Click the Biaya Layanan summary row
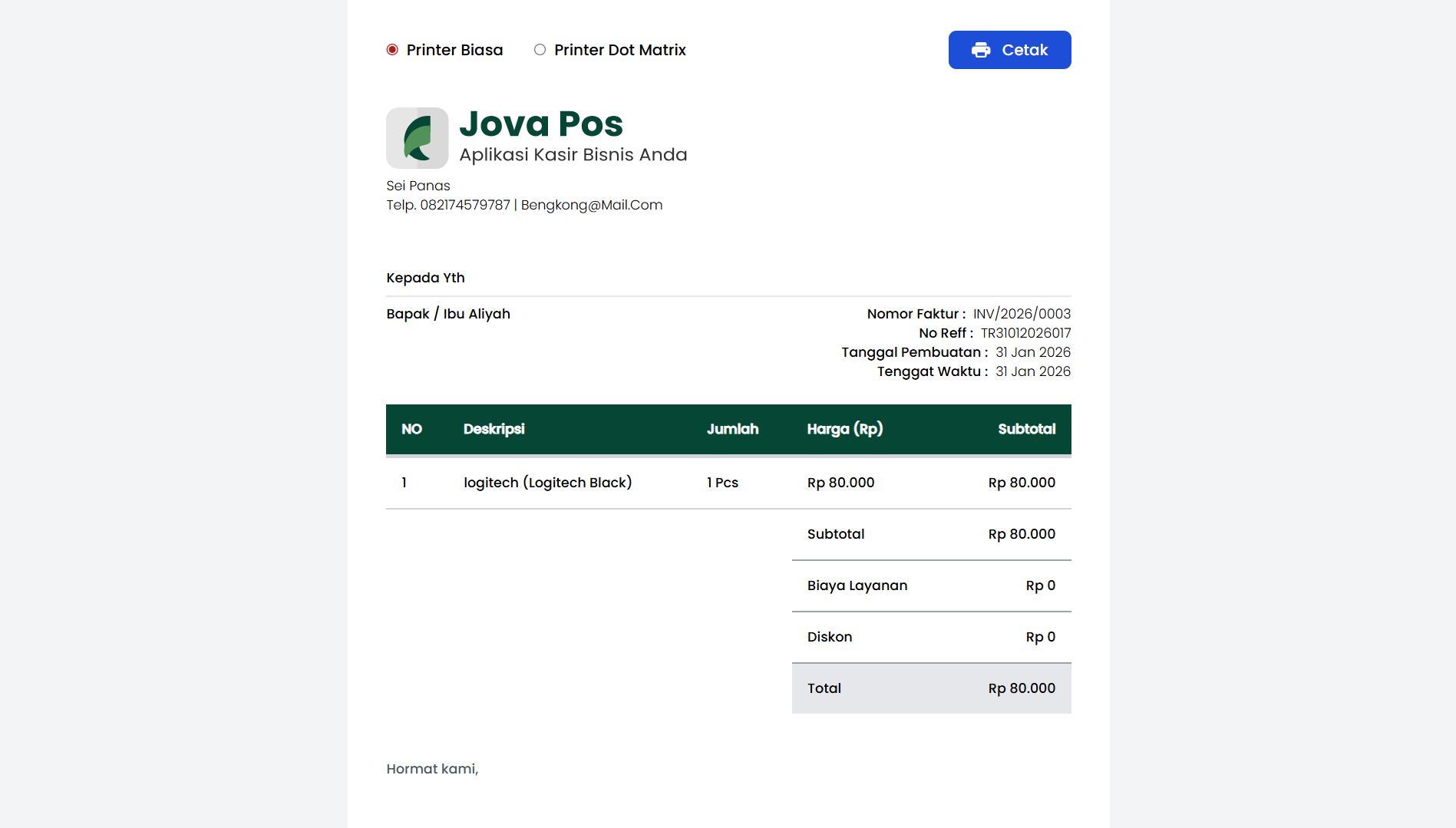Screen dimensions: 1456x828 [x=931, y=586]
